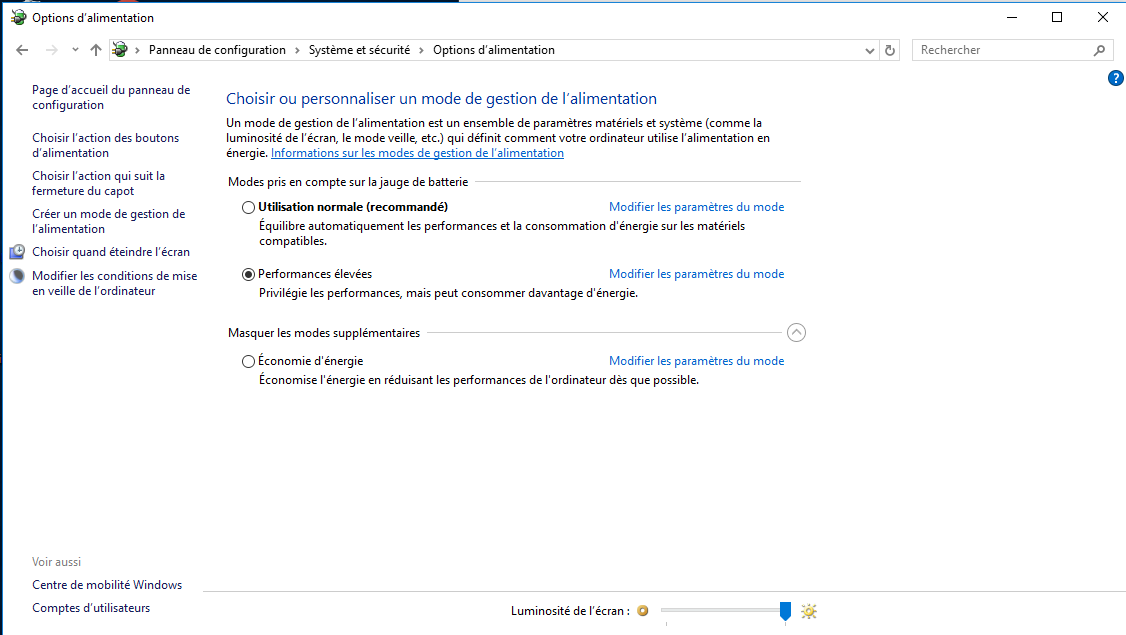The image size is (1126, 635).
Task: Open help with the blue question mark
Action: [x=1115, y=78]
